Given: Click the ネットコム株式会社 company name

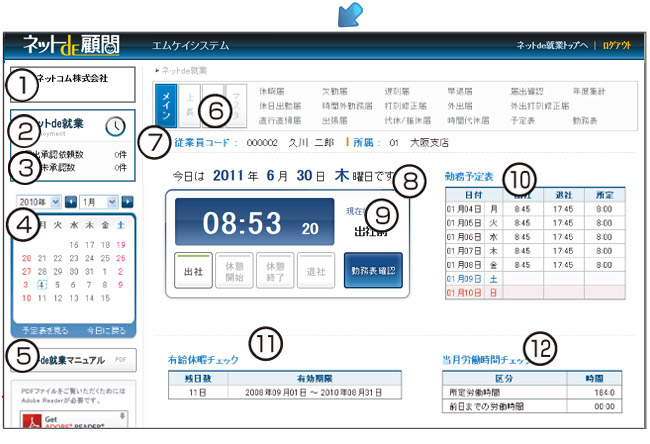Looking at the screenshot, I should [73, 78].
